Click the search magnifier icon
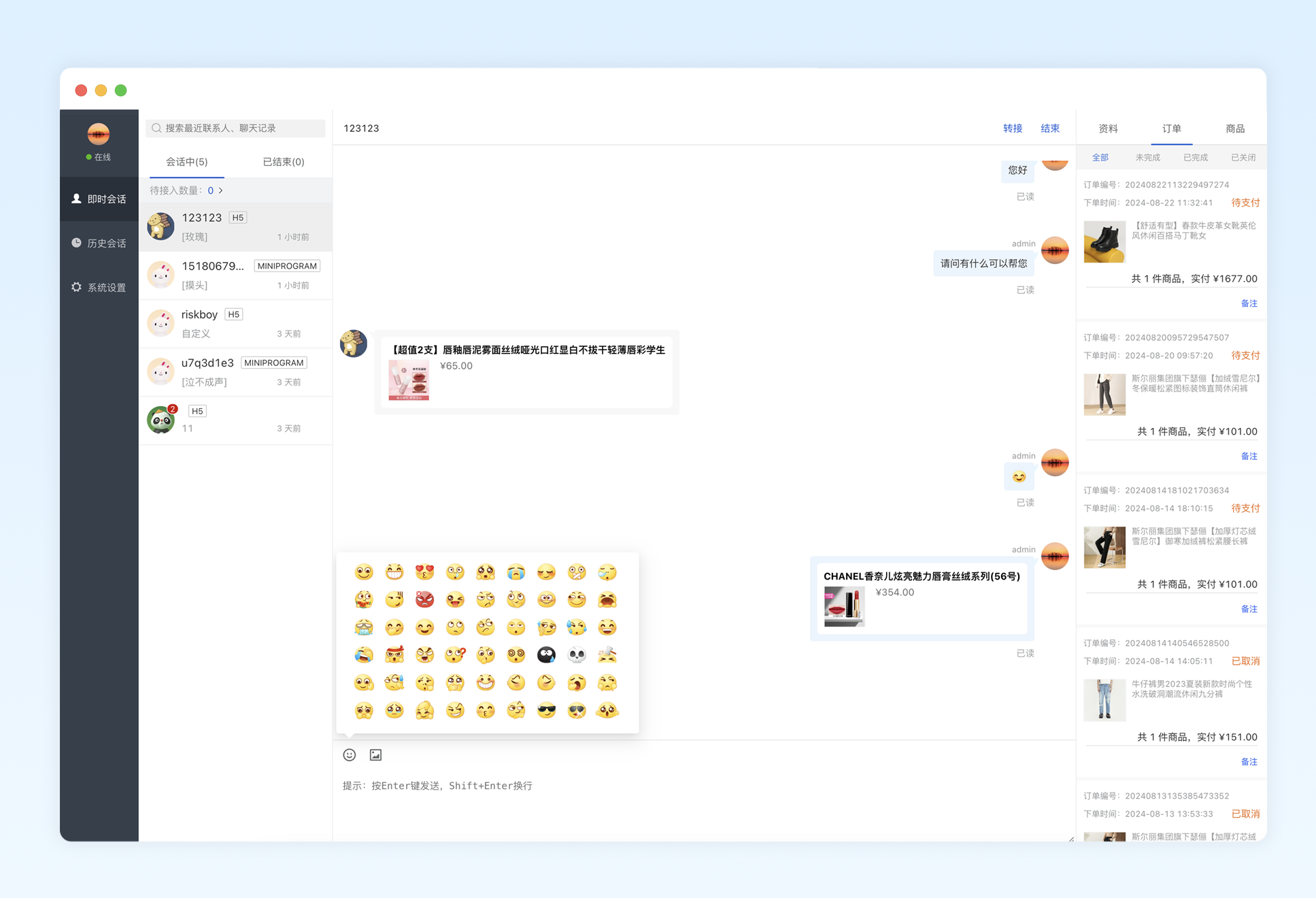 pos(156,128)
